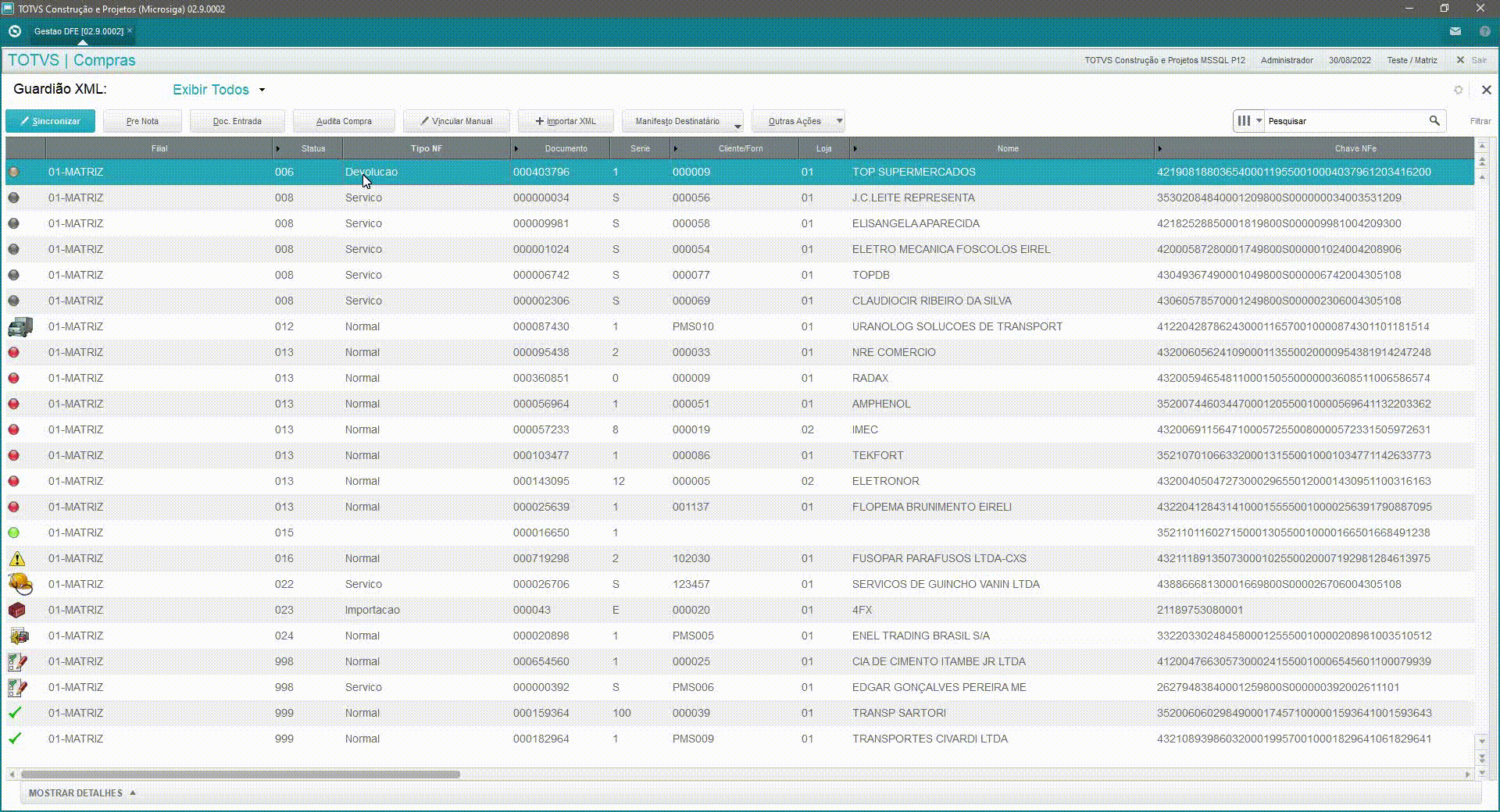Viewport: 1500px width, 812px height.
Task: Click the Pre Nota button
Action: [142, 121]
